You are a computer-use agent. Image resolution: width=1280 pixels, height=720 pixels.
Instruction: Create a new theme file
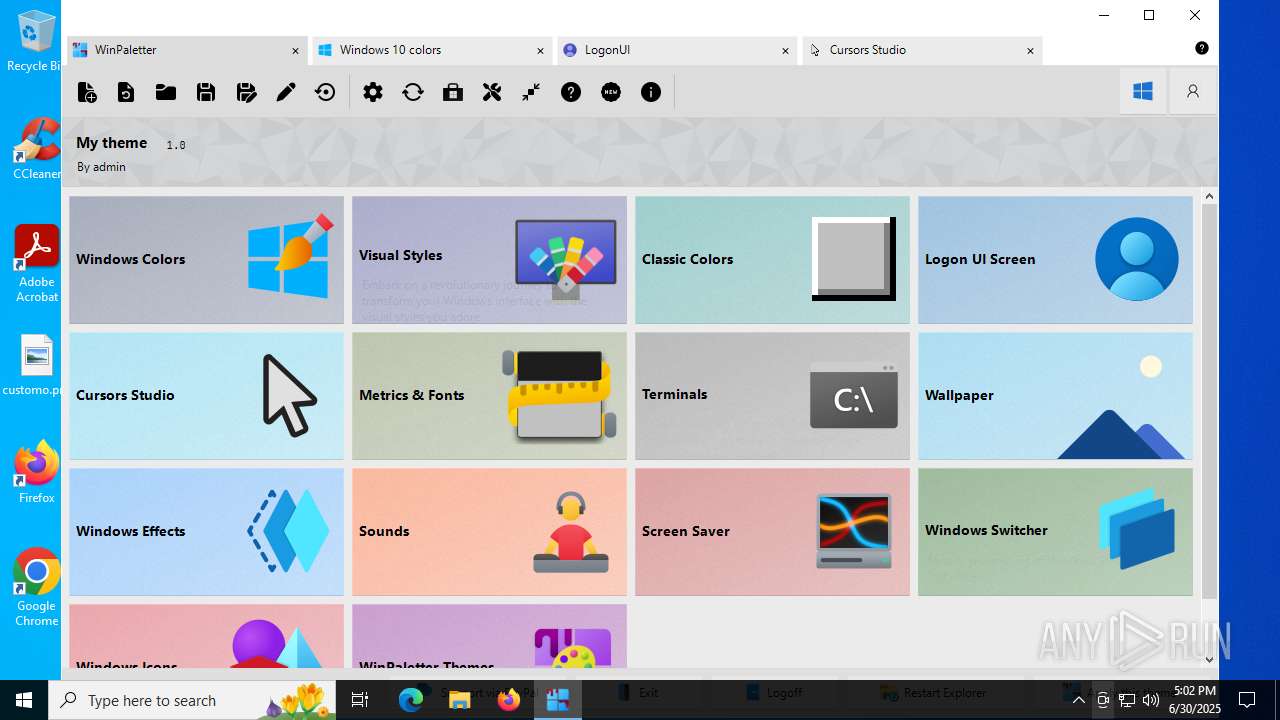(87, 92)
